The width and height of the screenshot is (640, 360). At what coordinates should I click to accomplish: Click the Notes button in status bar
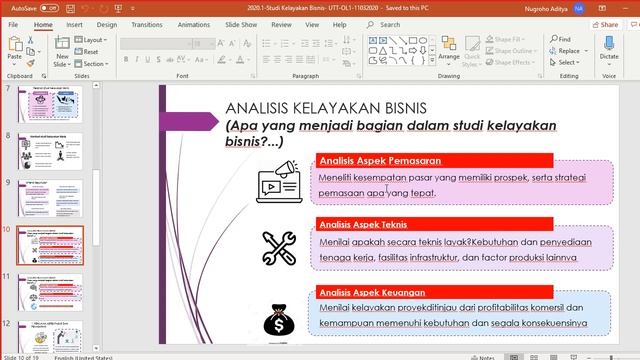pyautogui.click(x=482, y=358)
